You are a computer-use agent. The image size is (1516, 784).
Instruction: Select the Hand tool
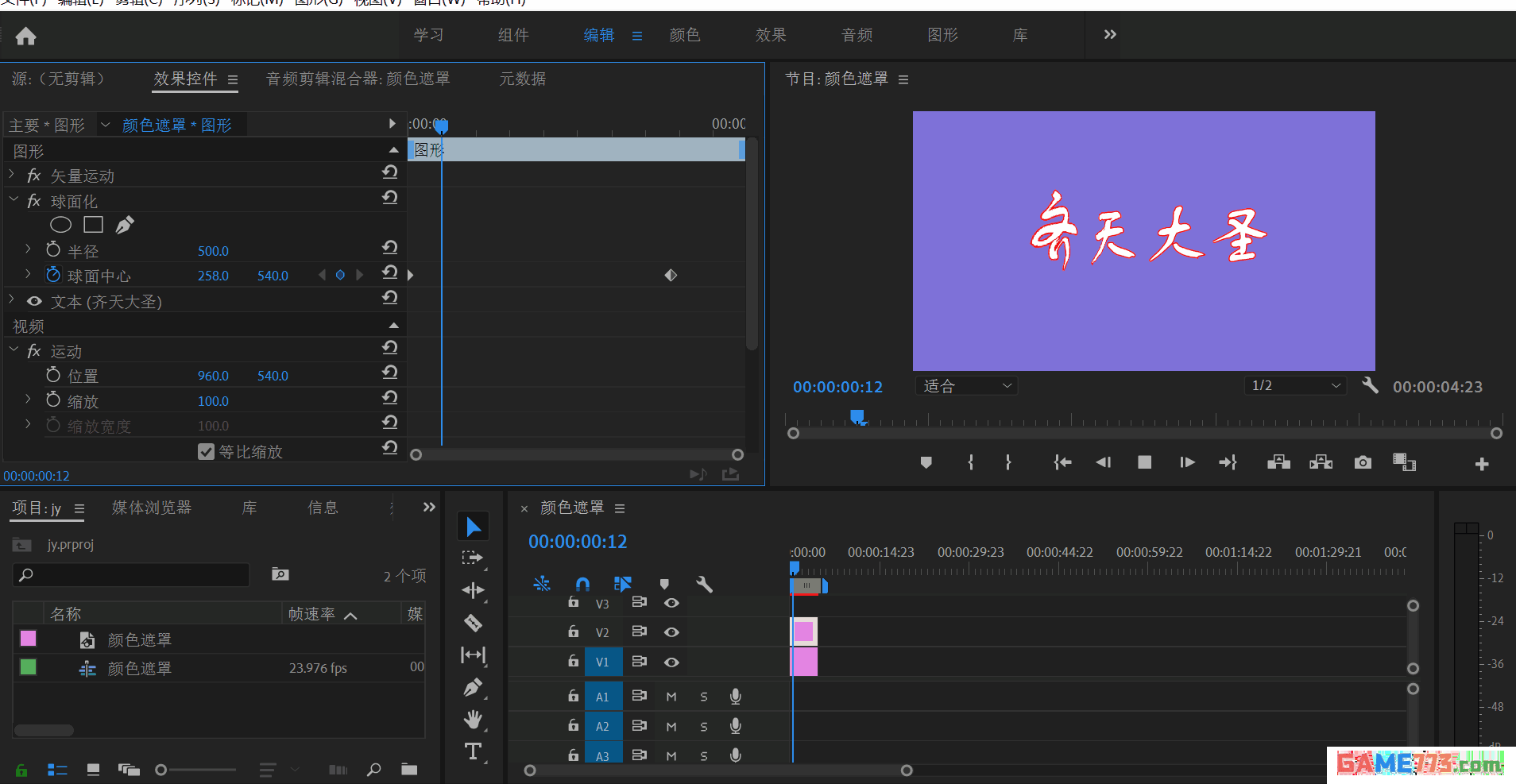(x=473, y=719)
